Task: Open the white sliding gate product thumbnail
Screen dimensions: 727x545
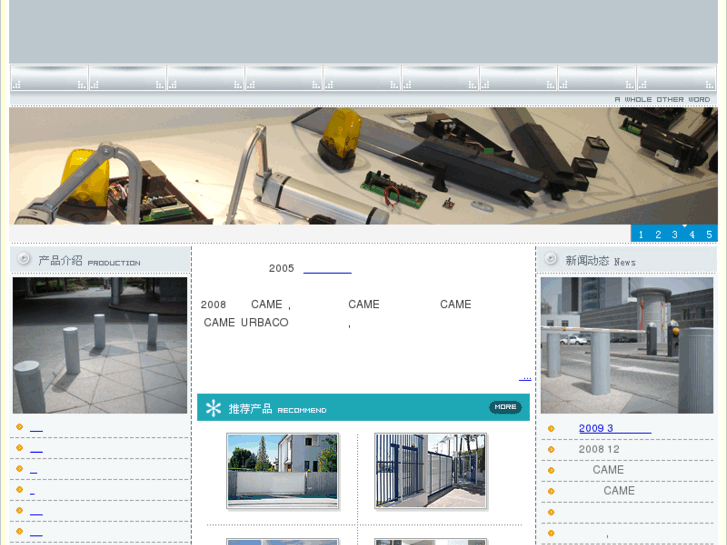Action: pyautogui.click(x=282, y=471)
